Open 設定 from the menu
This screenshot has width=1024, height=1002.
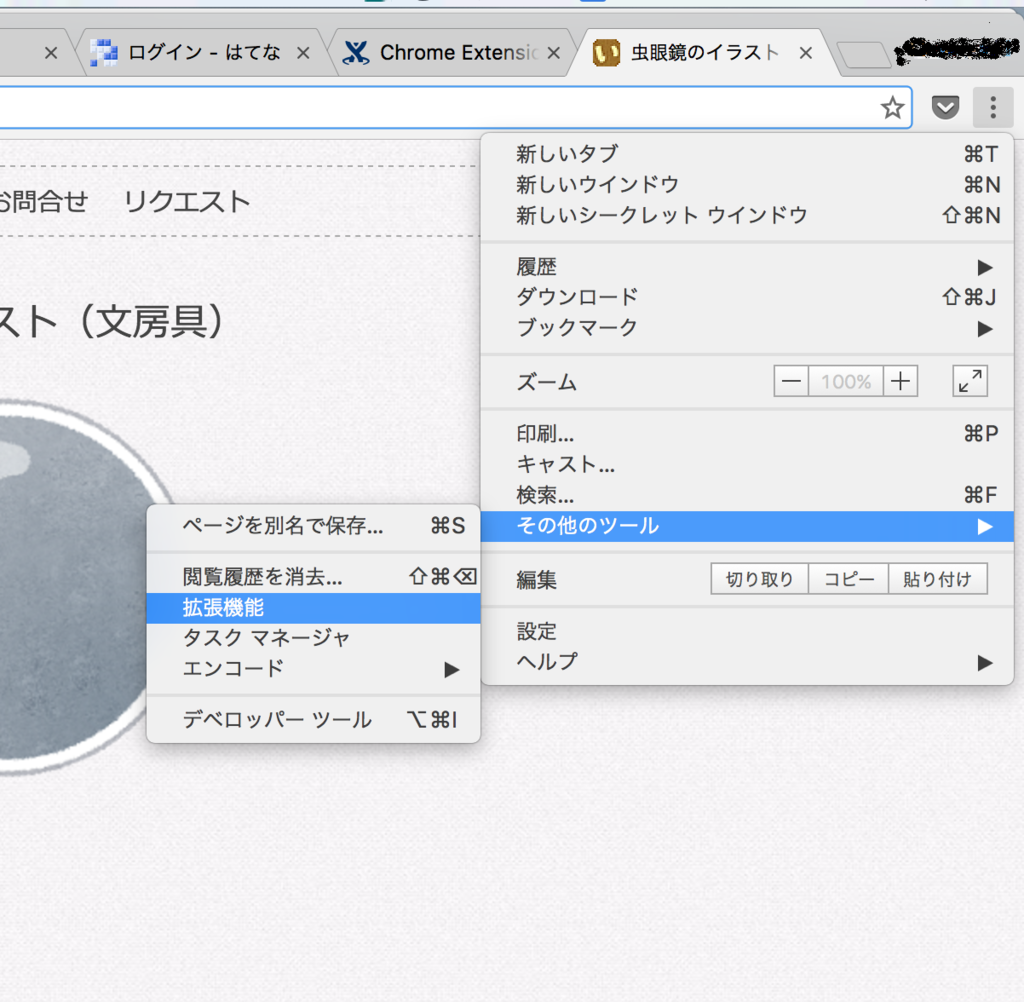tap(747, 632)
